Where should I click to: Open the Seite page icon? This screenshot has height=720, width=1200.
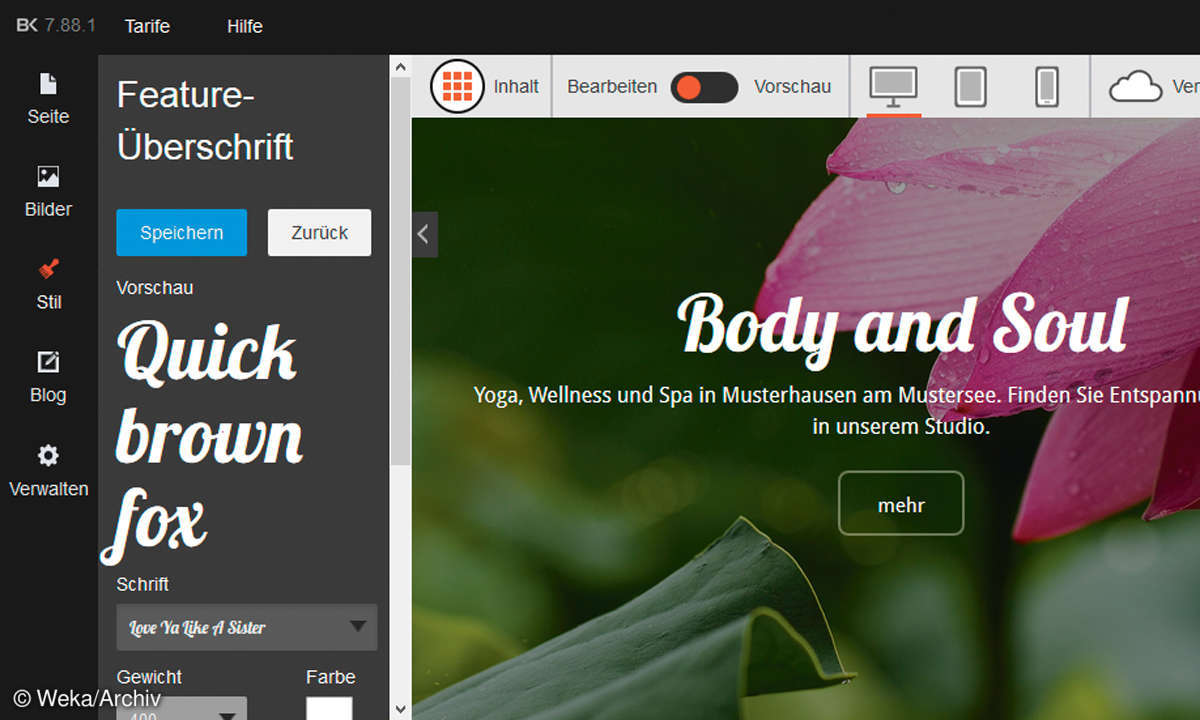[48, 84]
